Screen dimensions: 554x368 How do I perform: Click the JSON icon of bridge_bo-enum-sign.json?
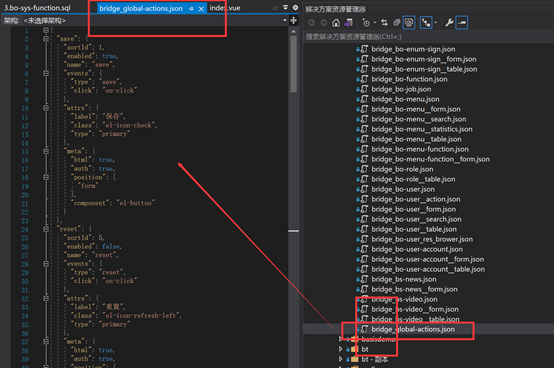(364, 49)
